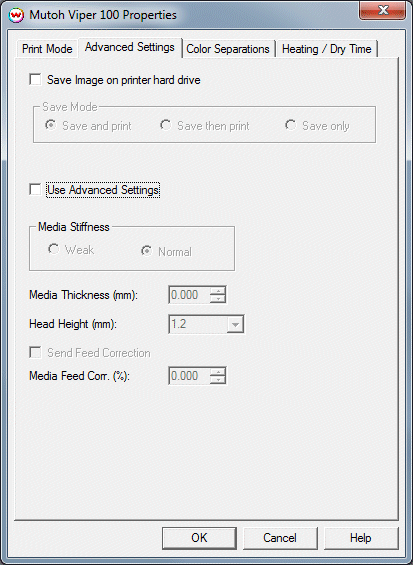Click the Wasatch app icon in title bar

point(16,15)
